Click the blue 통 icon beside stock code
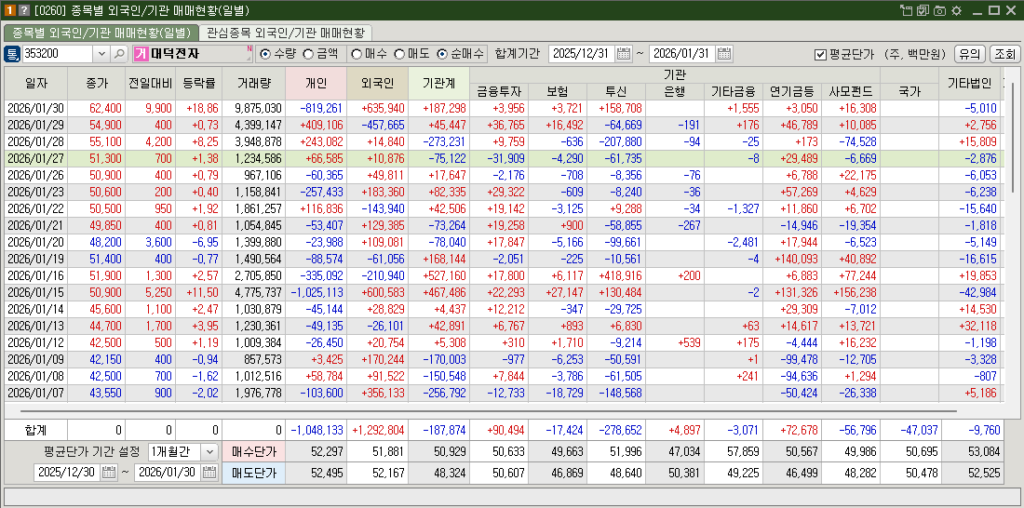1024x508 pixels. pyautogui.click(x=13, y=54)
